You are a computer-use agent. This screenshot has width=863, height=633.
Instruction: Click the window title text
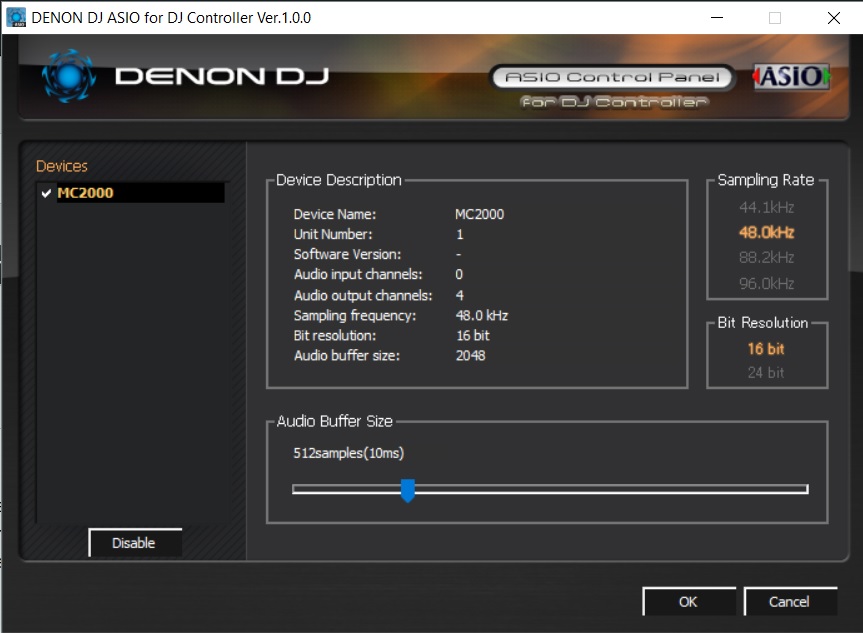pyautogui.click(x=171, y=18)
